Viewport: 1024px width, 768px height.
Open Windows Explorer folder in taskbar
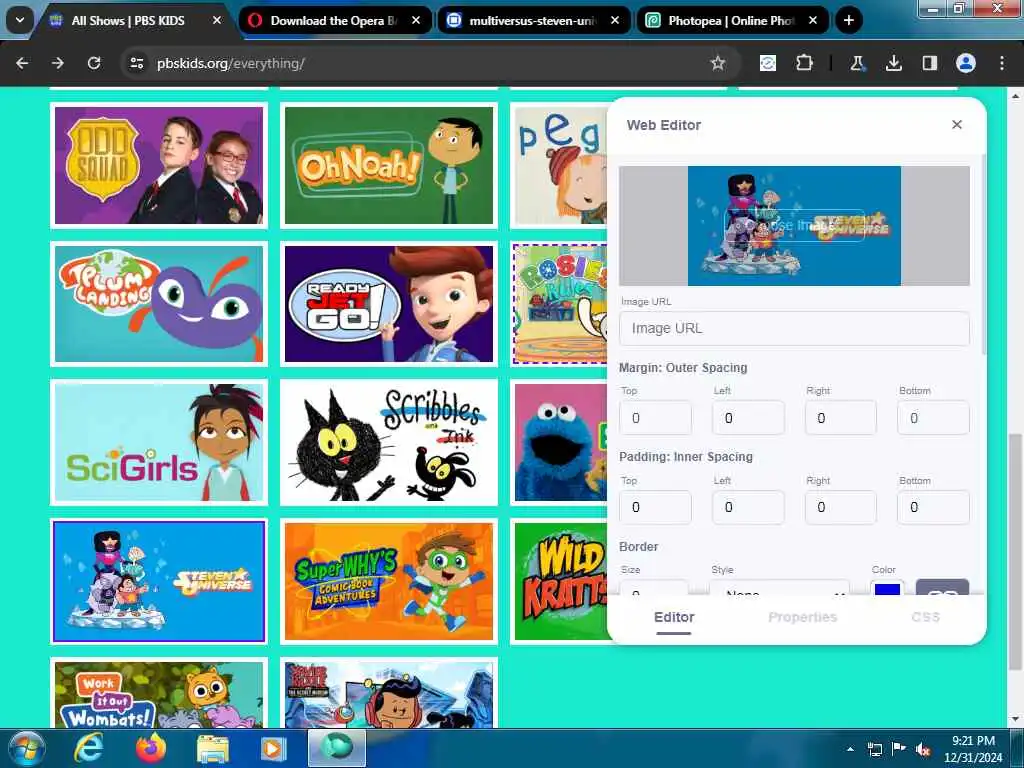point(213,749)
